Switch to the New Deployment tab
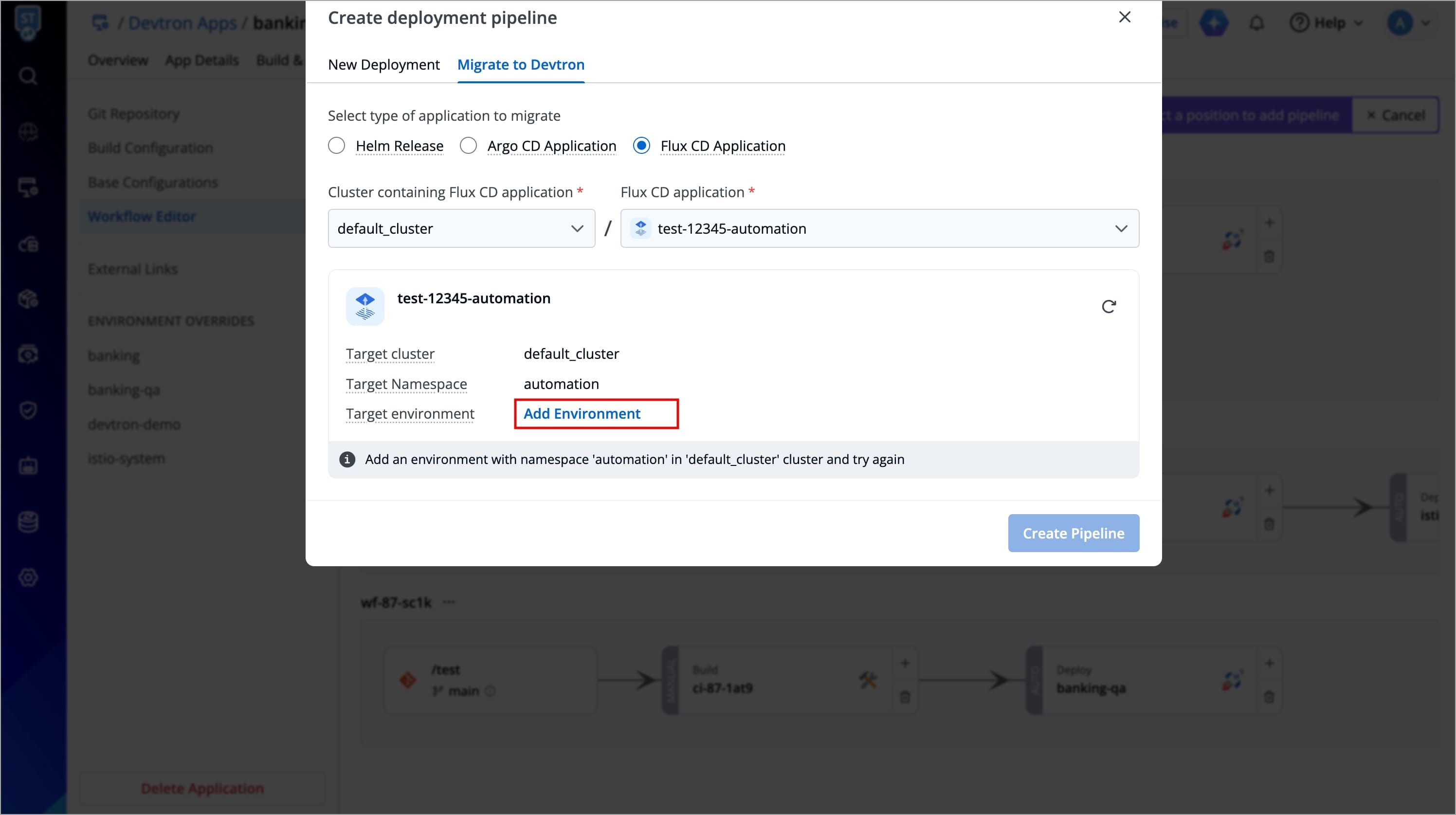Image resolution: width=1456 pixels, height=815 pixels. (384, 64)
